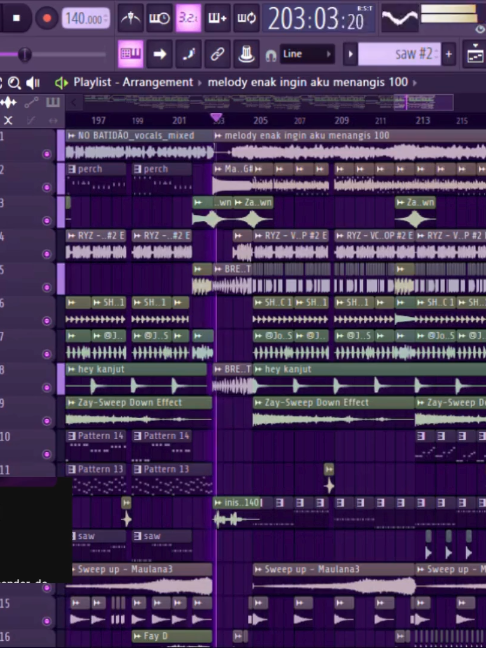Toggle the metronome icon
Viewport: 486px width, 648px height.
click(x=130, y=18)
